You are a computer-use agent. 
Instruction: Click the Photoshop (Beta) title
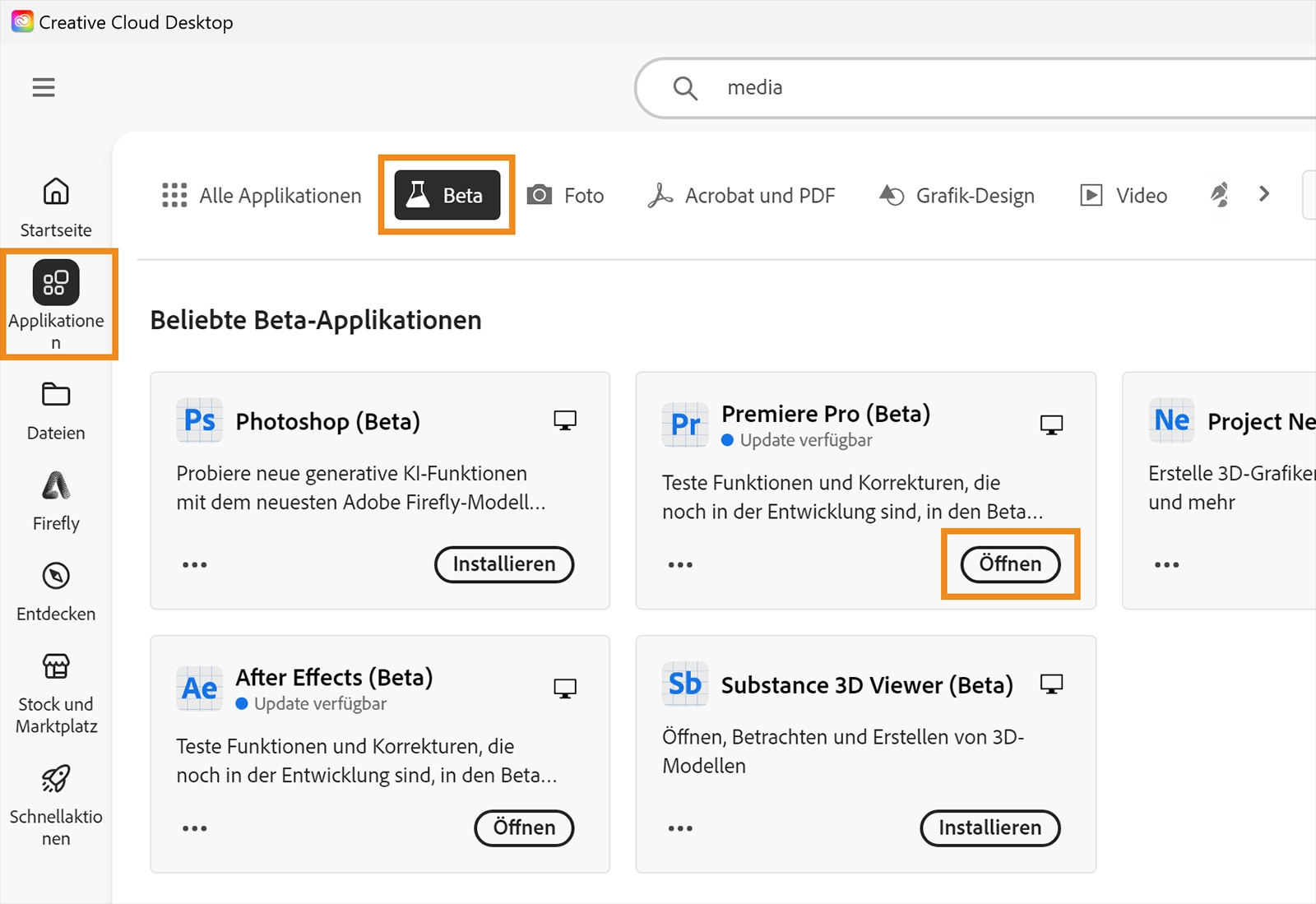[327, 421]
